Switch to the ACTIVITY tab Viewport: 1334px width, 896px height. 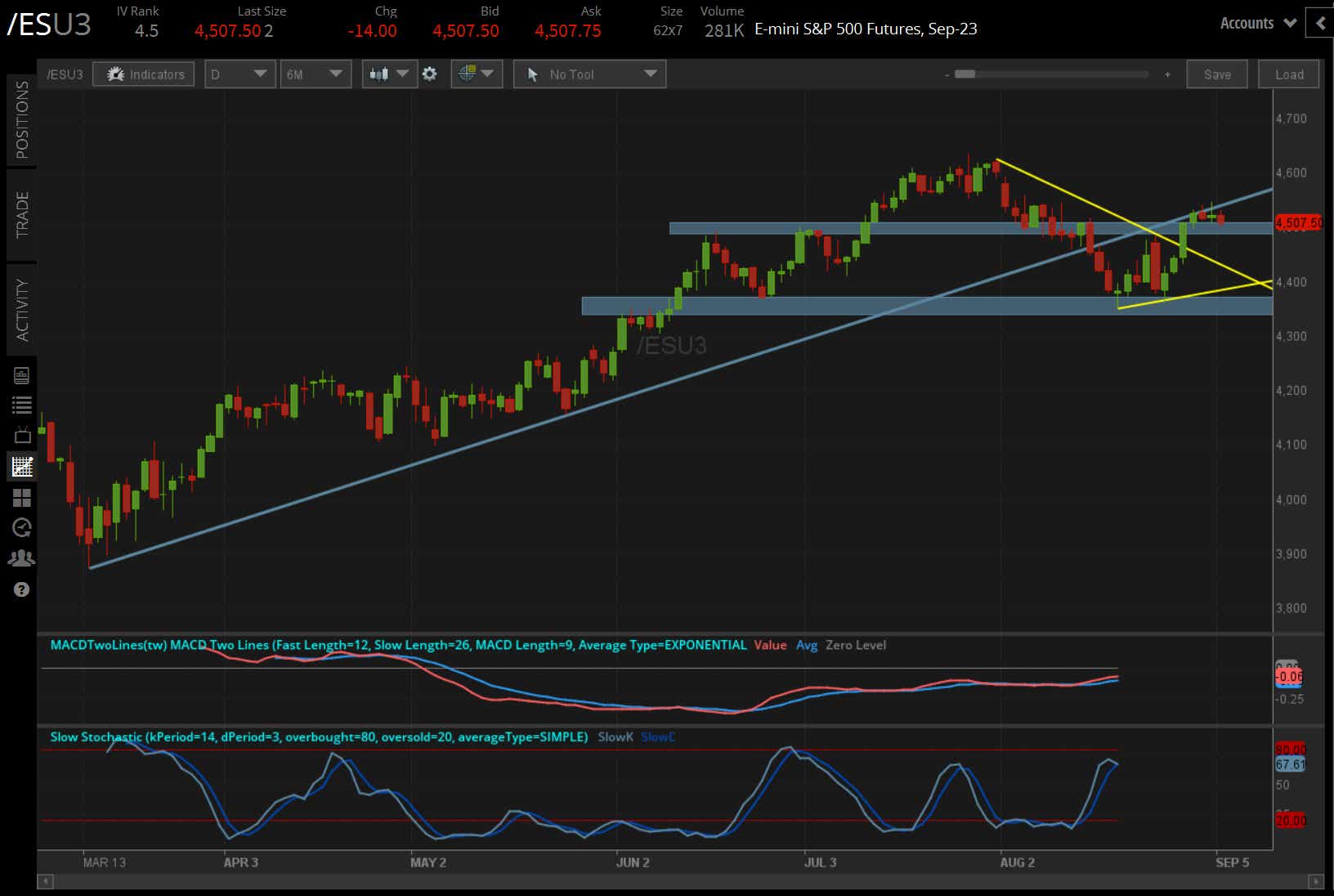21,310
